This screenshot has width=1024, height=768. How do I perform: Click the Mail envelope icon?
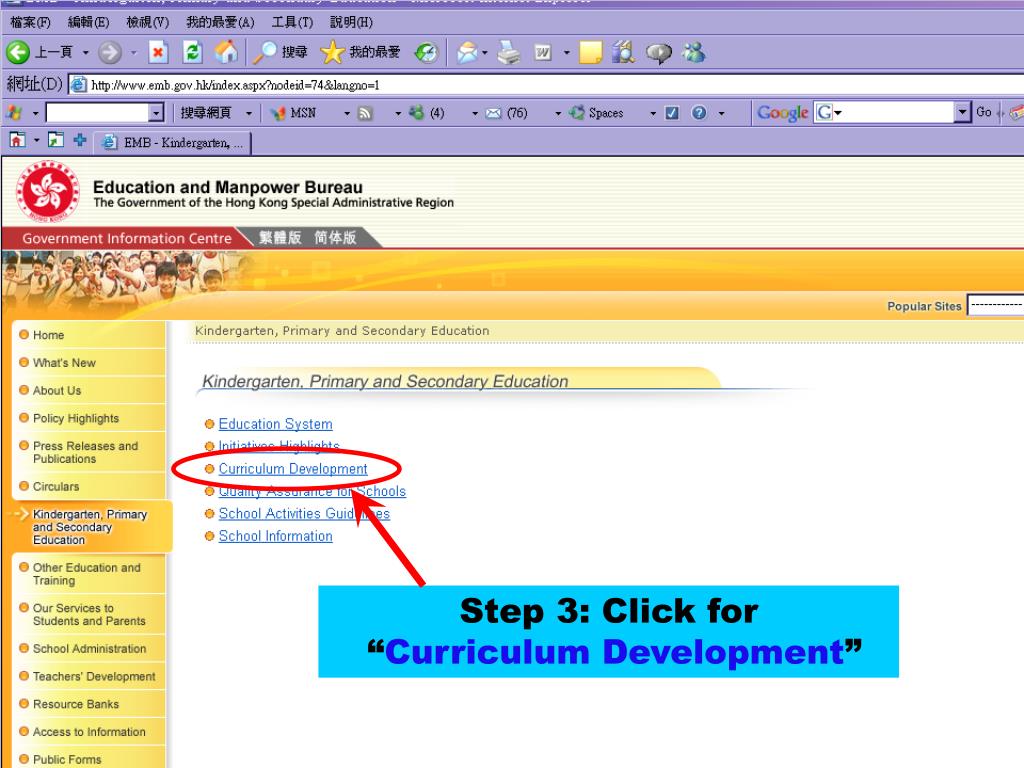coord(468,52)
